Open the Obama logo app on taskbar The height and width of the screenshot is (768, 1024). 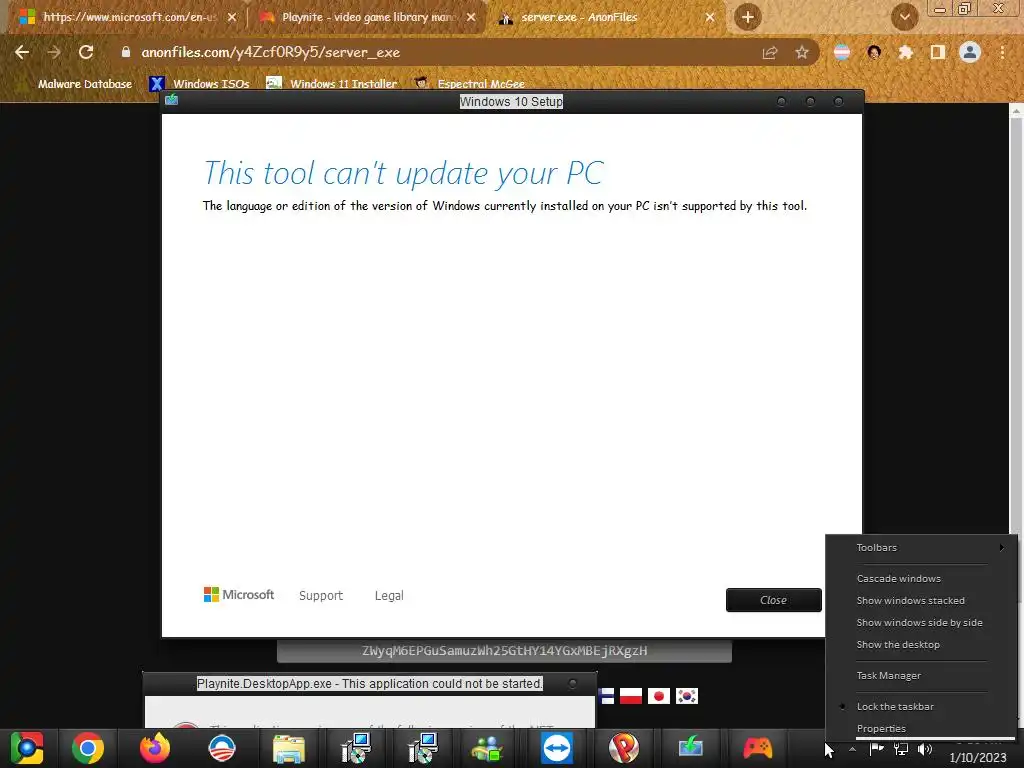[x=222, y=748]
